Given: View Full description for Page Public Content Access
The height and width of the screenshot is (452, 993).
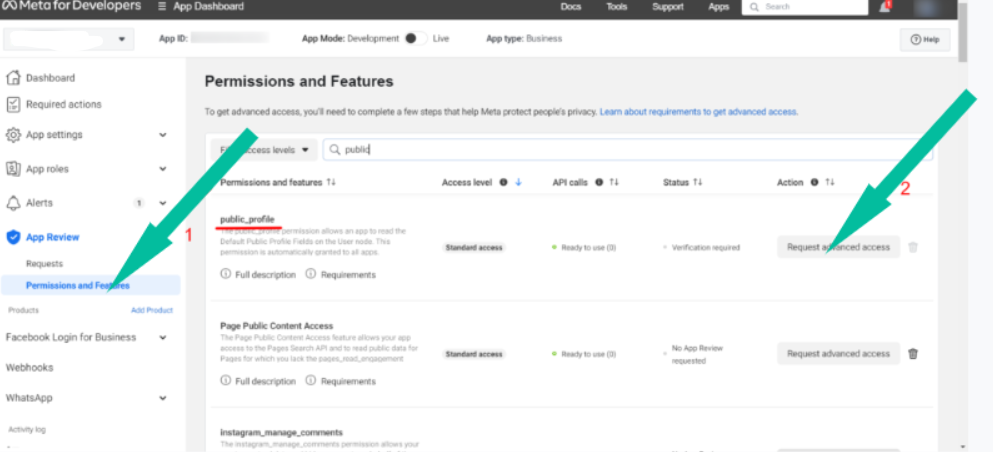Looking at the screenshot, I should click(x=258, y=381).
